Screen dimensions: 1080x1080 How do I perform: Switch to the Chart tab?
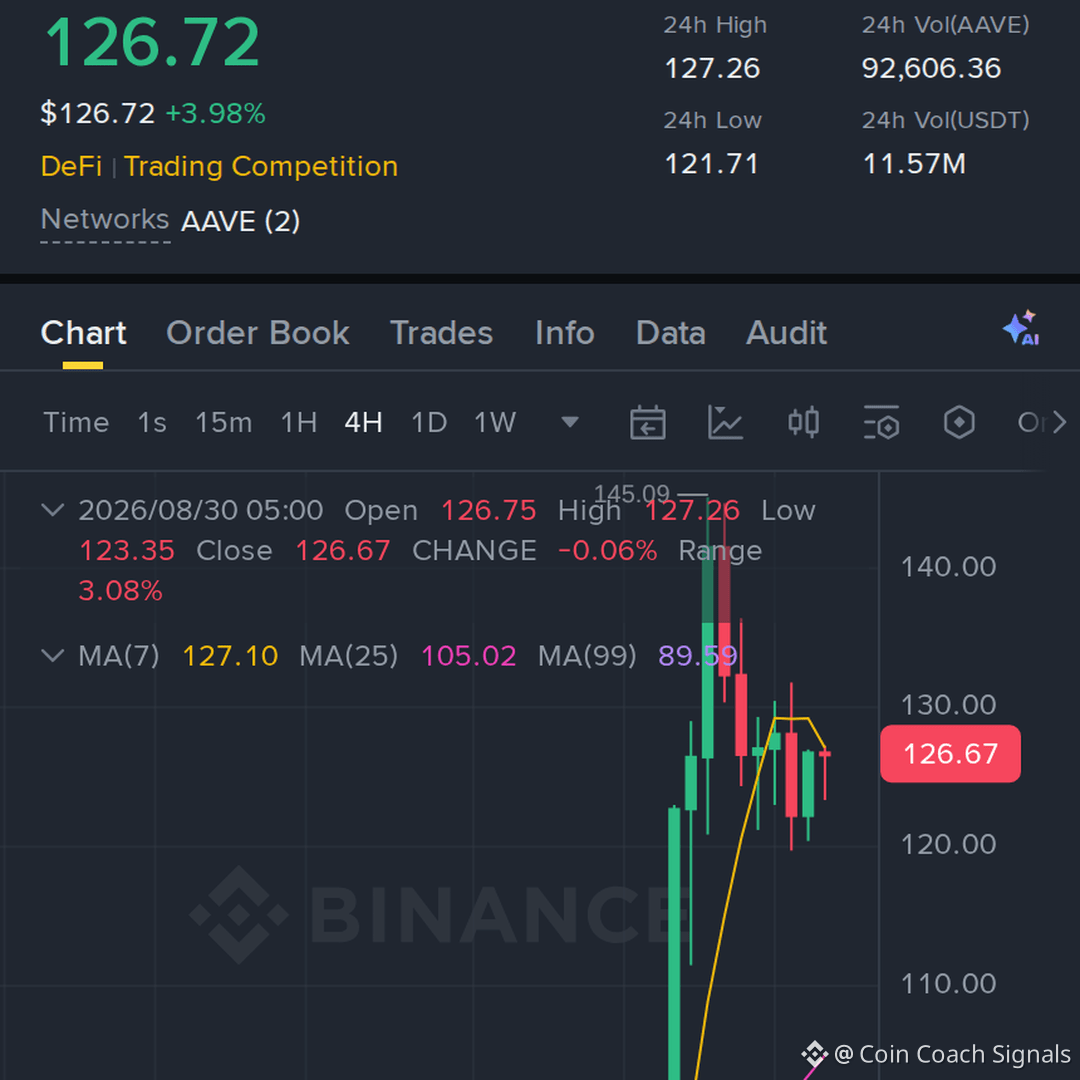(x=83, y=333)
